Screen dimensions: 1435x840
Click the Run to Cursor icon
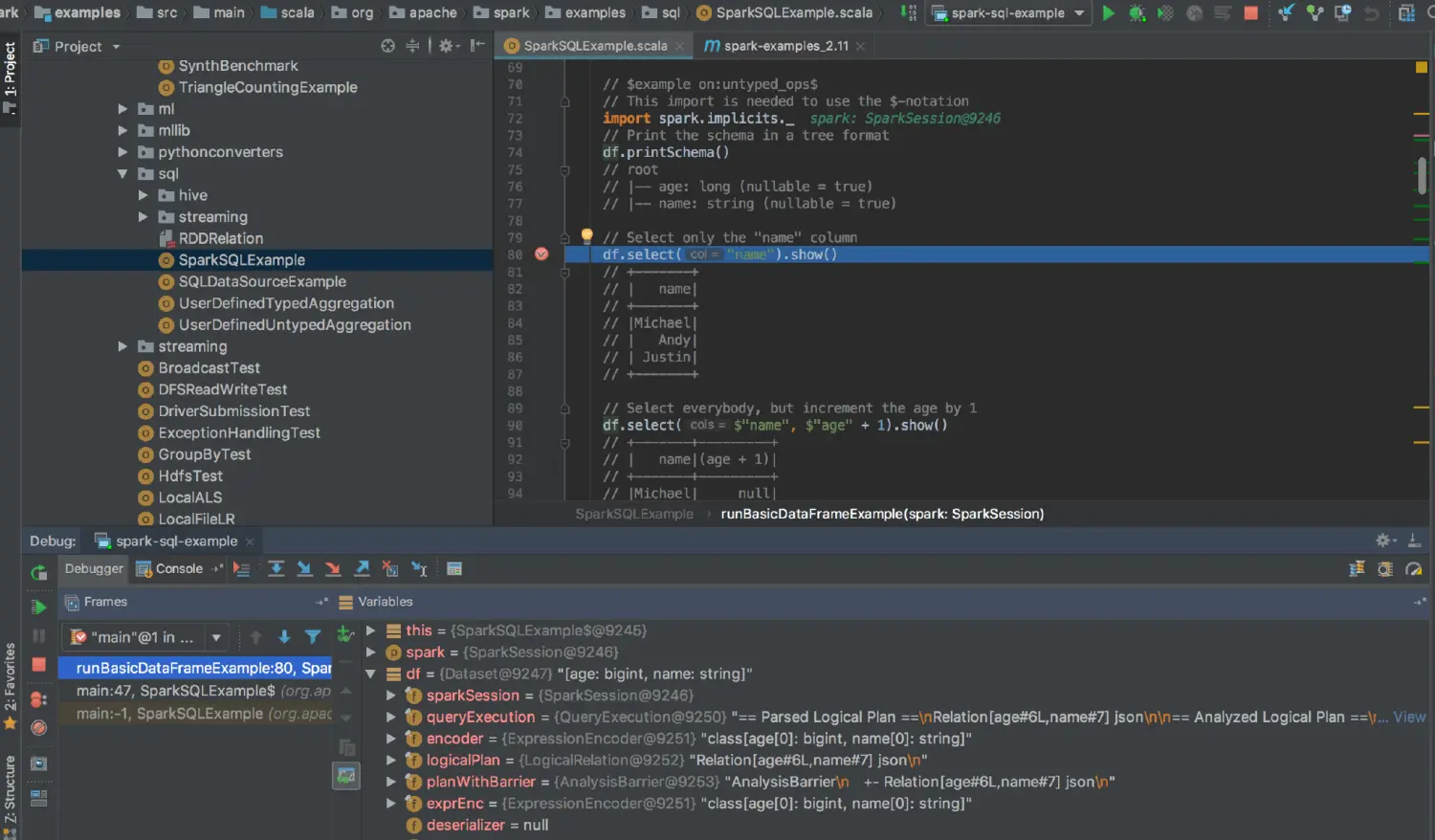419,569
